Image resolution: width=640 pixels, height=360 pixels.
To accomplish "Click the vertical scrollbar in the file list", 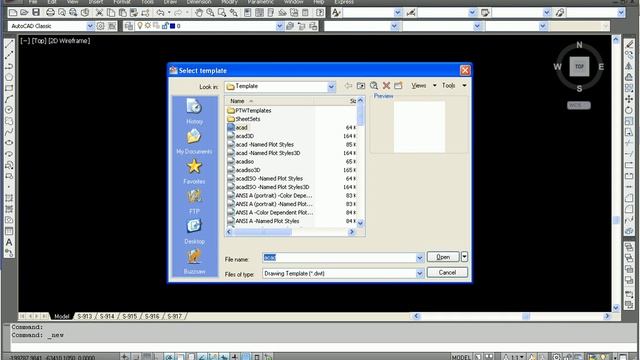I will click(360, 162).
